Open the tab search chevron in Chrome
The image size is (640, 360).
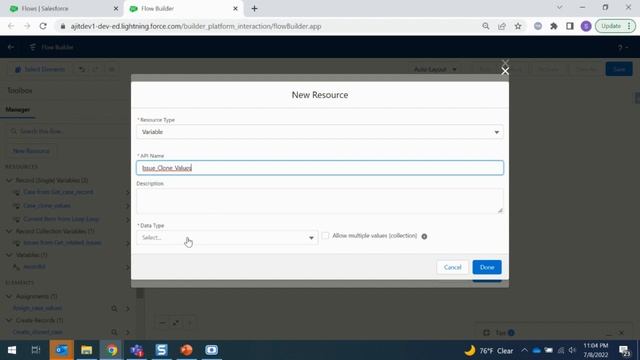[560, 8]
